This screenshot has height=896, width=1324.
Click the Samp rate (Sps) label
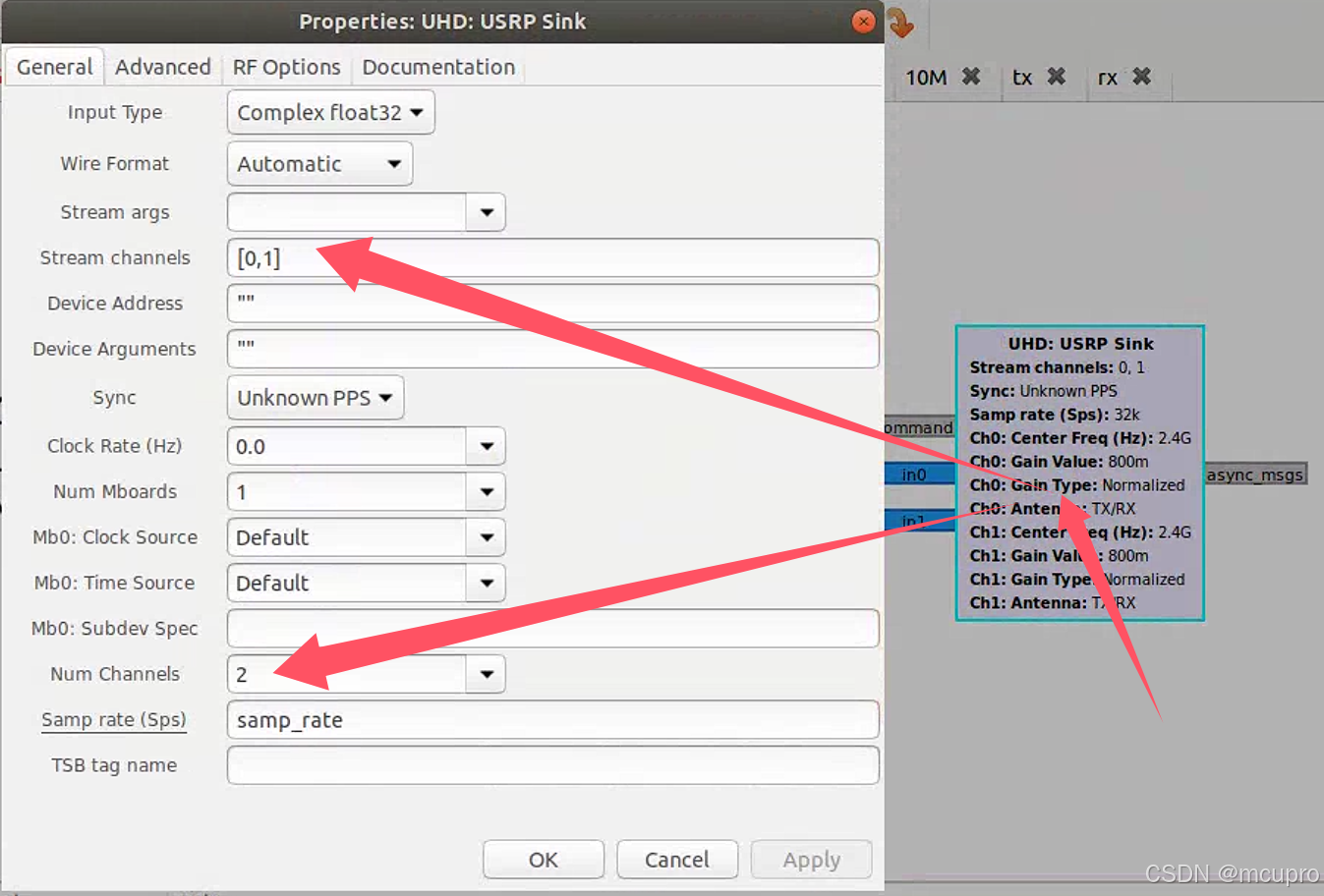tap(114, 720)
